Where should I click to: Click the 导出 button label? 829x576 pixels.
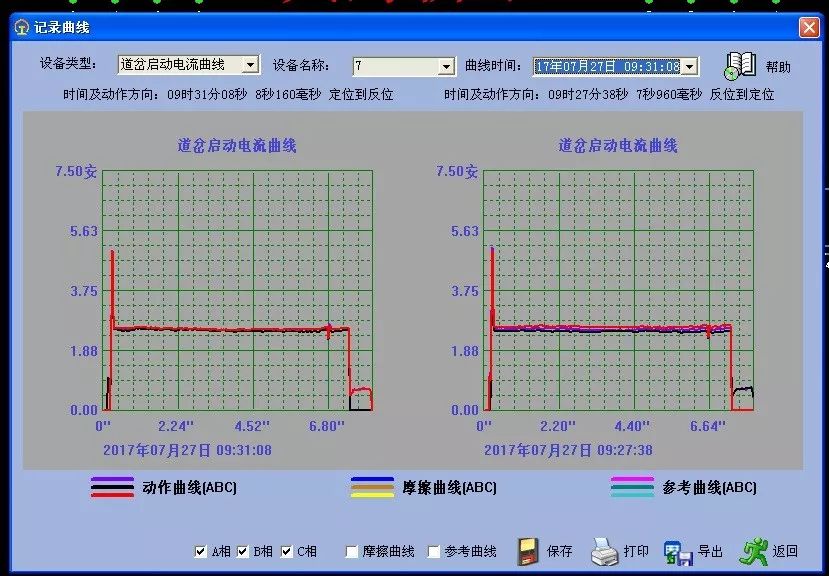click(x=710, y=551)
